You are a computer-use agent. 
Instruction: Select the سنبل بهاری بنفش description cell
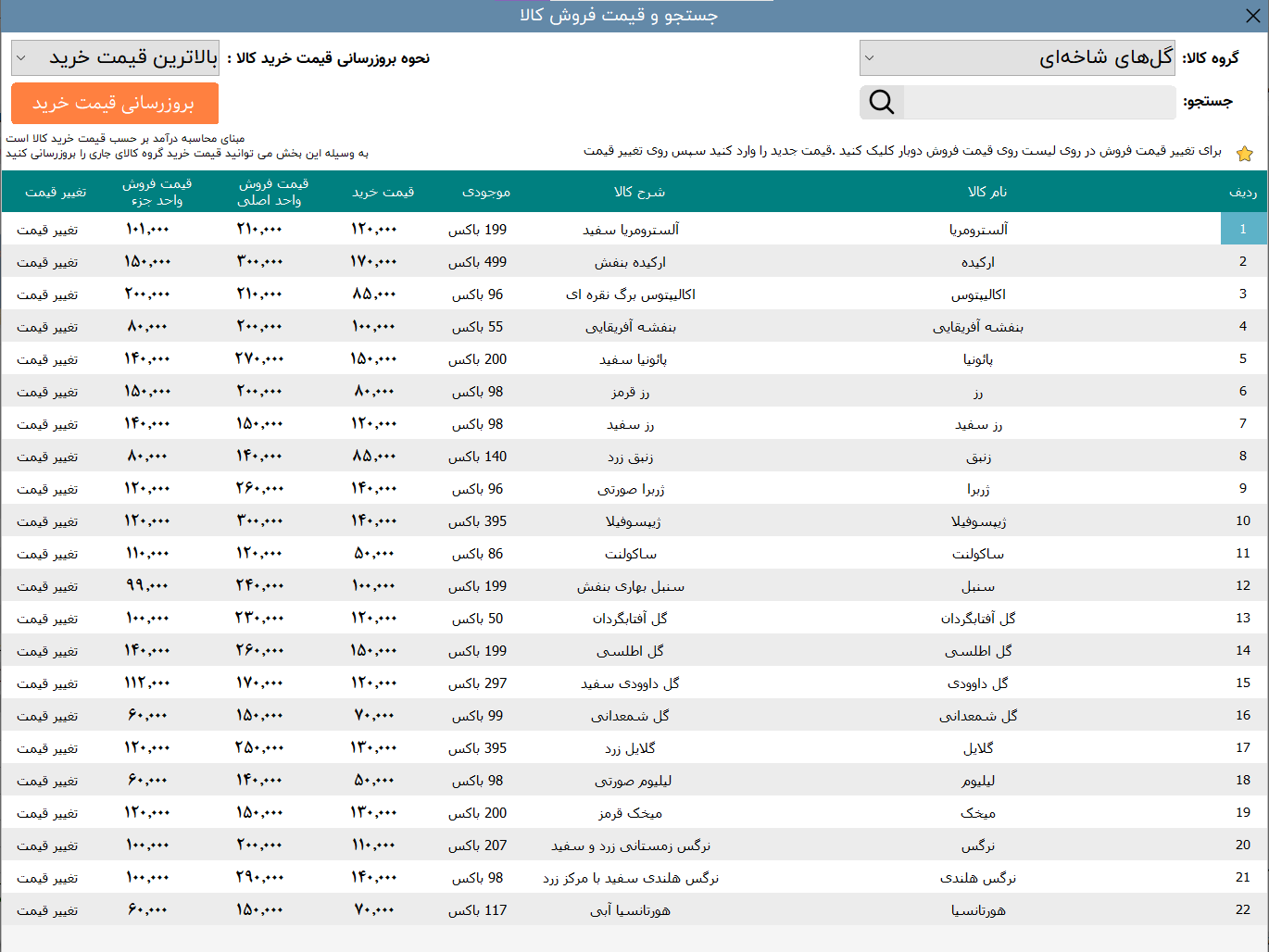(x=631, y=586)
